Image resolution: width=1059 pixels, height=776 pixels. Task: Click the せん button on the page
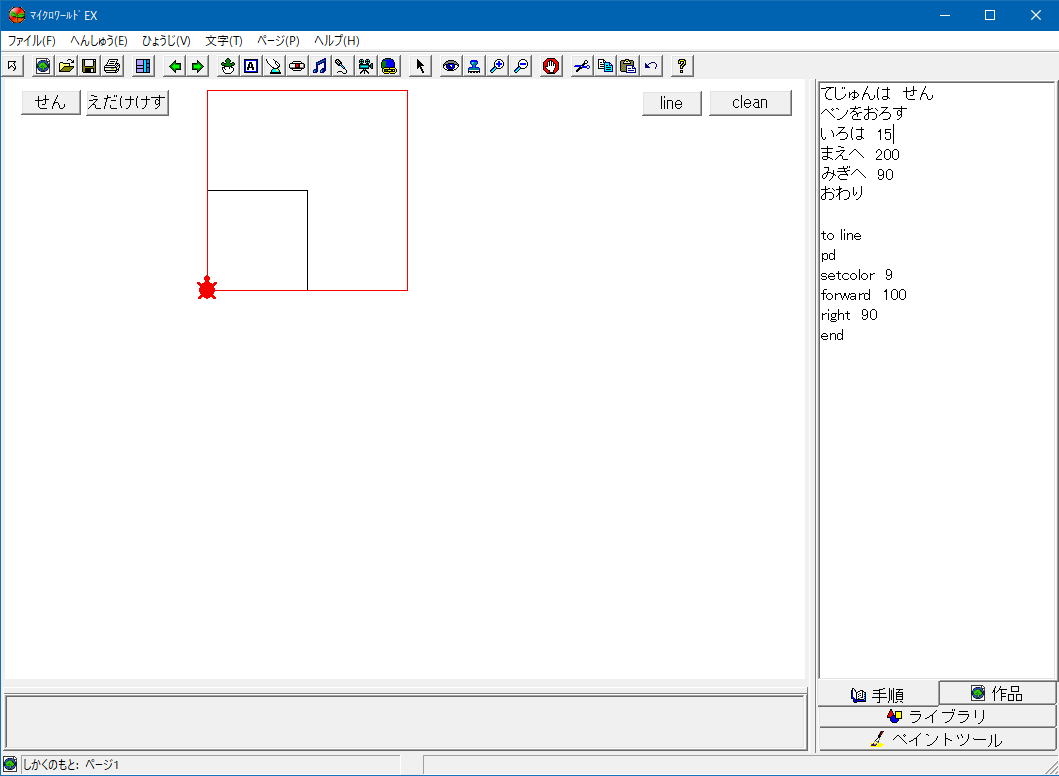(x=51, y=103)
